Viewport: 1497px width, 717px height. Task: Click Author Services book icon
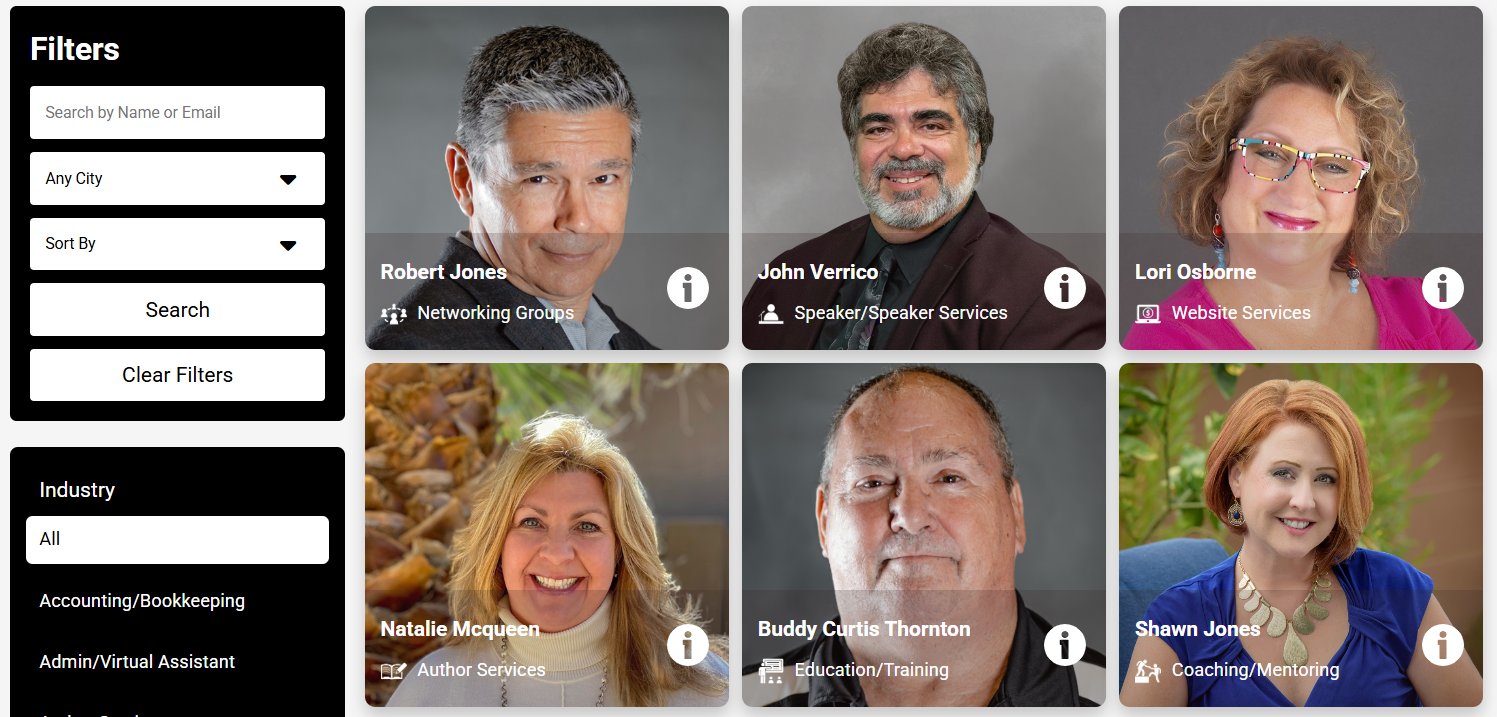393,671
